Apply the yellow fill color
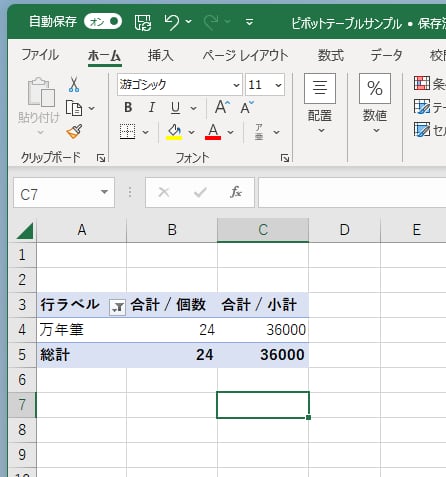 pos(174,132)
